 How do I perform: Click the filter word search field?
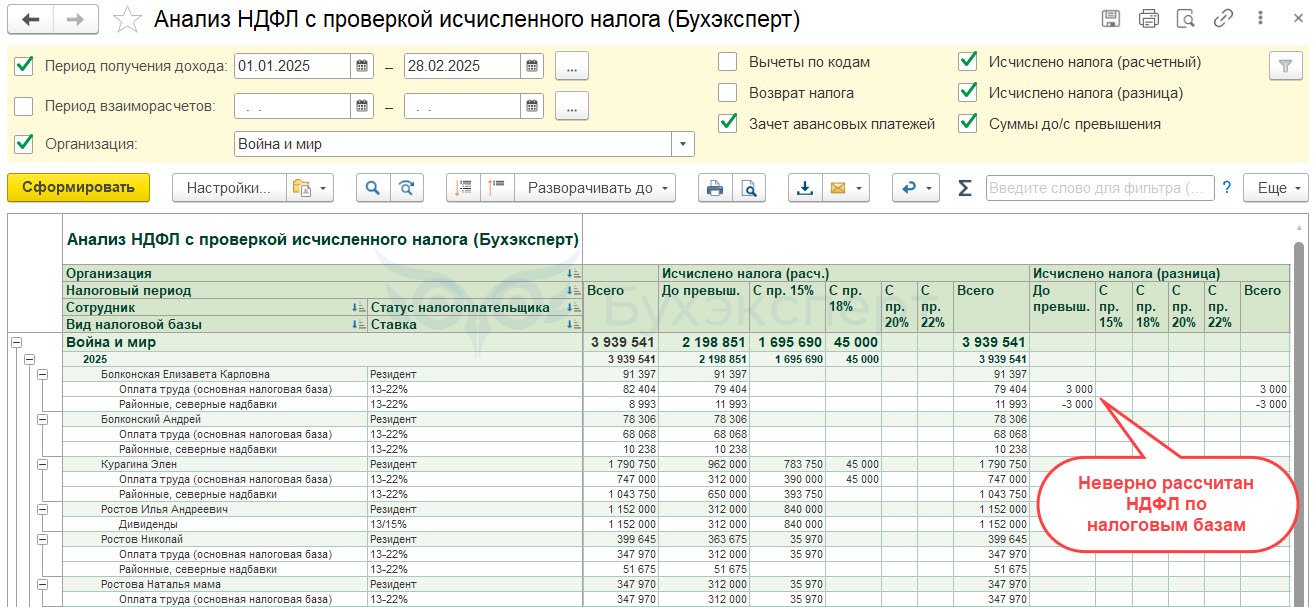tap(1099, 188)
